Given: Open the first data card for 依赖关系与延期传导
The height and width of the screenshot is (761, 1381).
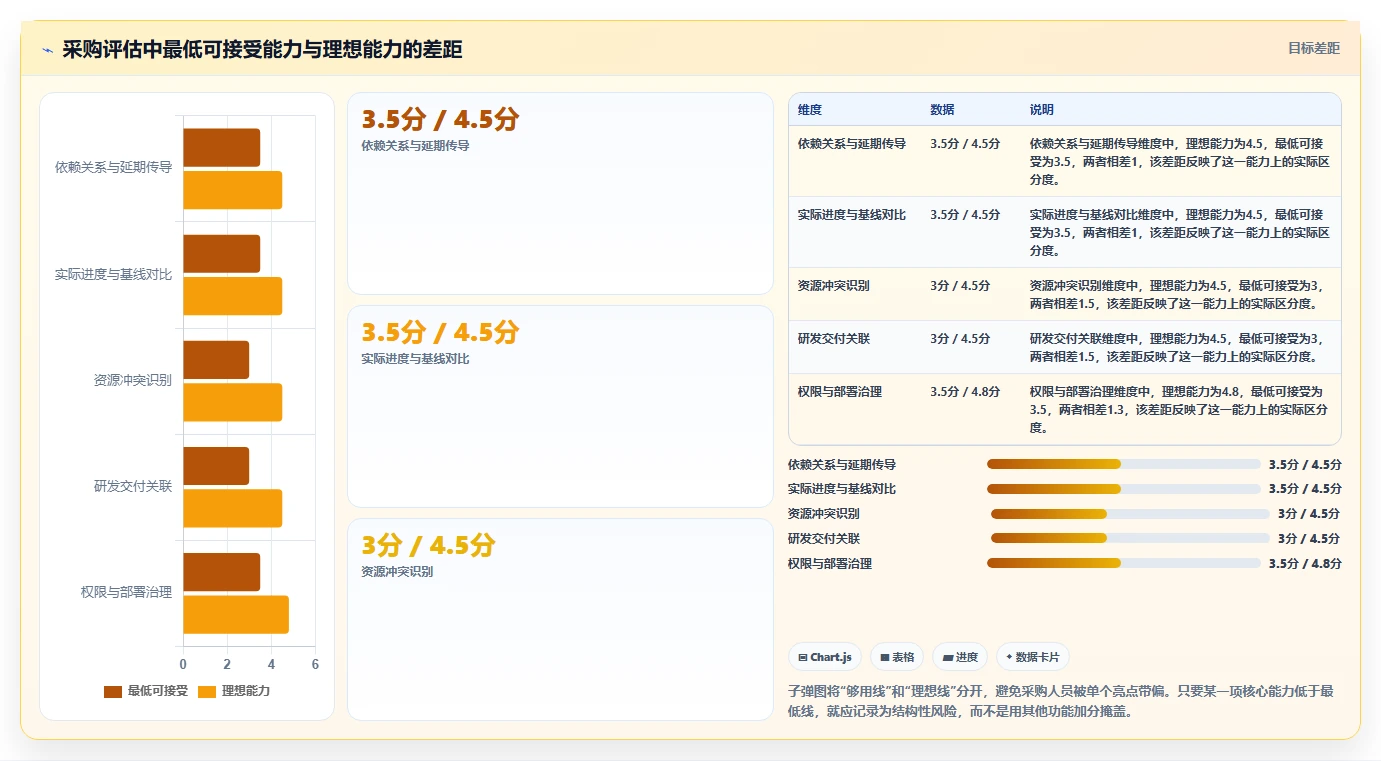Looking at the screenshot, I should pos(560,193).
